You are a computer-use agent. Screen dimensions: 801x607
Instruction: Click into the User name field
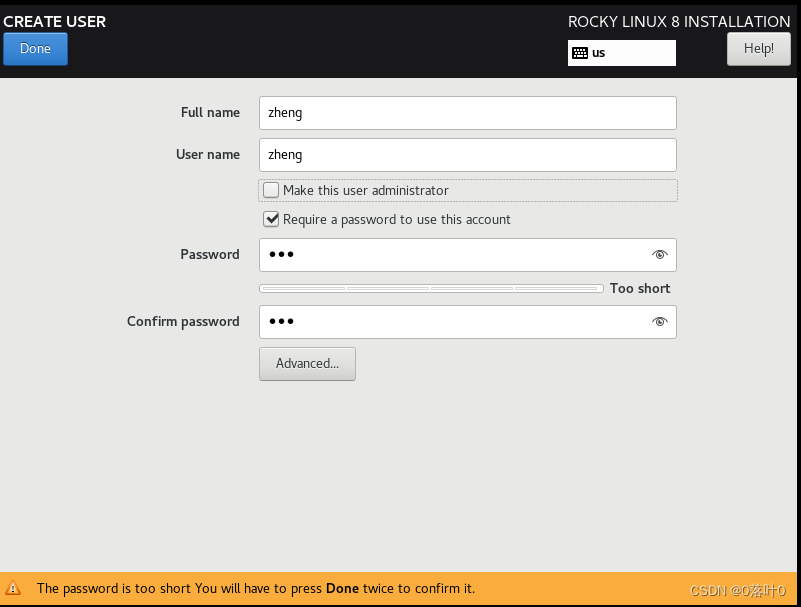pyautogui.click(x=467, y=155)
